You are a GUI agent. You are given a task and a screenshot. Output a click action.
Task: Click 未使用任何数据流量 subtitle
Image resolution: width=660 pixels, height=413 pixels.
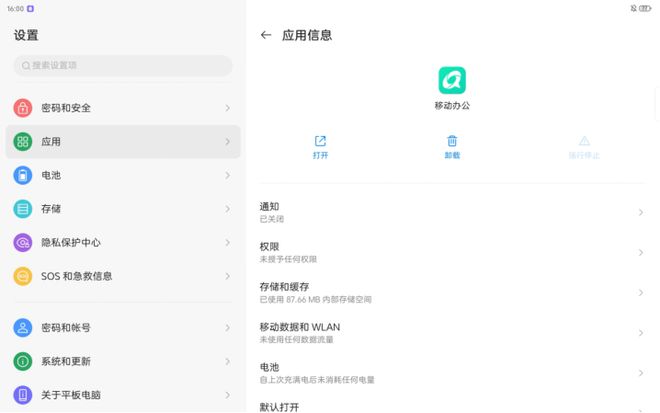click(x=296, y=339)
